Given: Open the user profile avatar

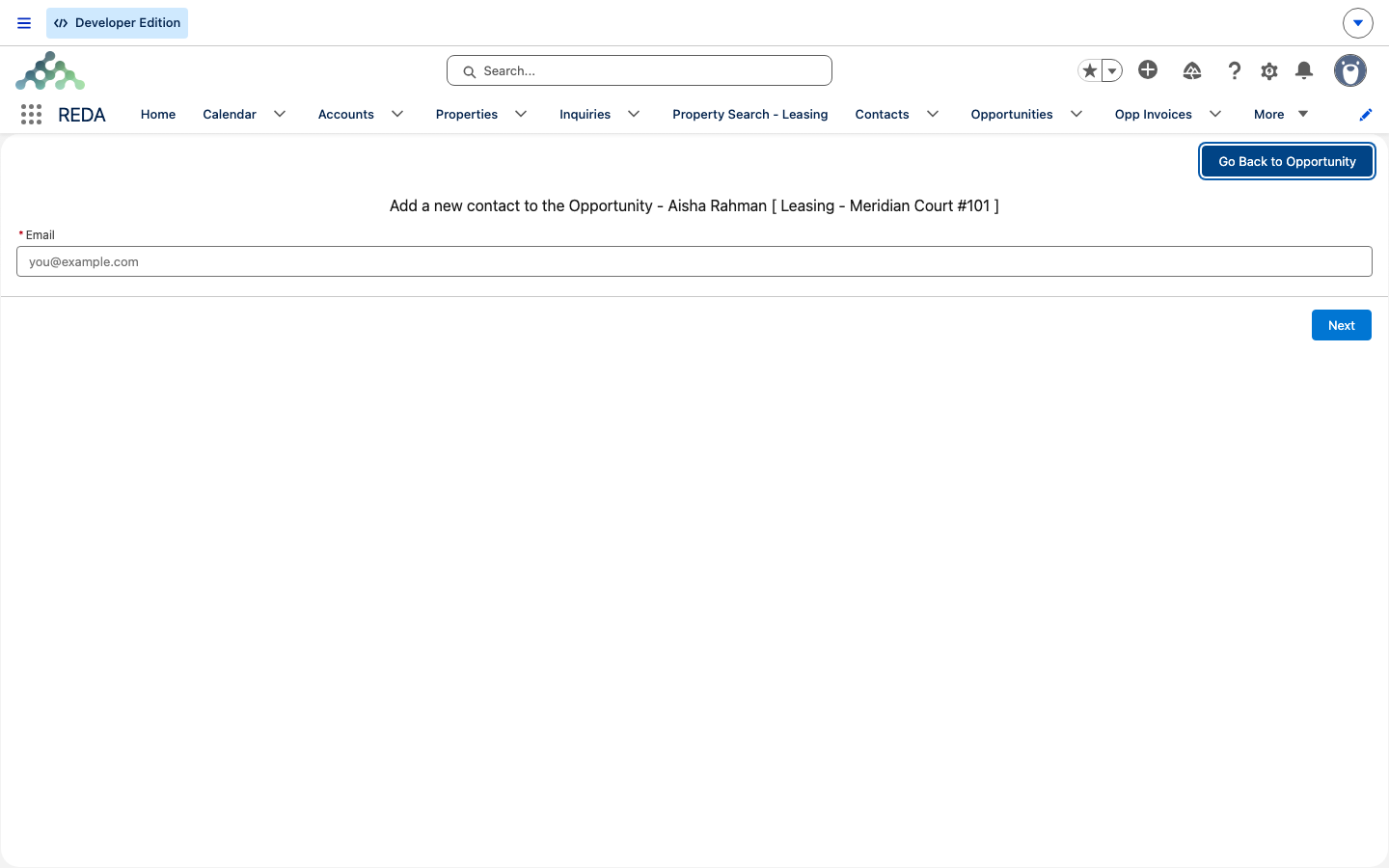Looking at the screenshot, I should pos(1349,70).
